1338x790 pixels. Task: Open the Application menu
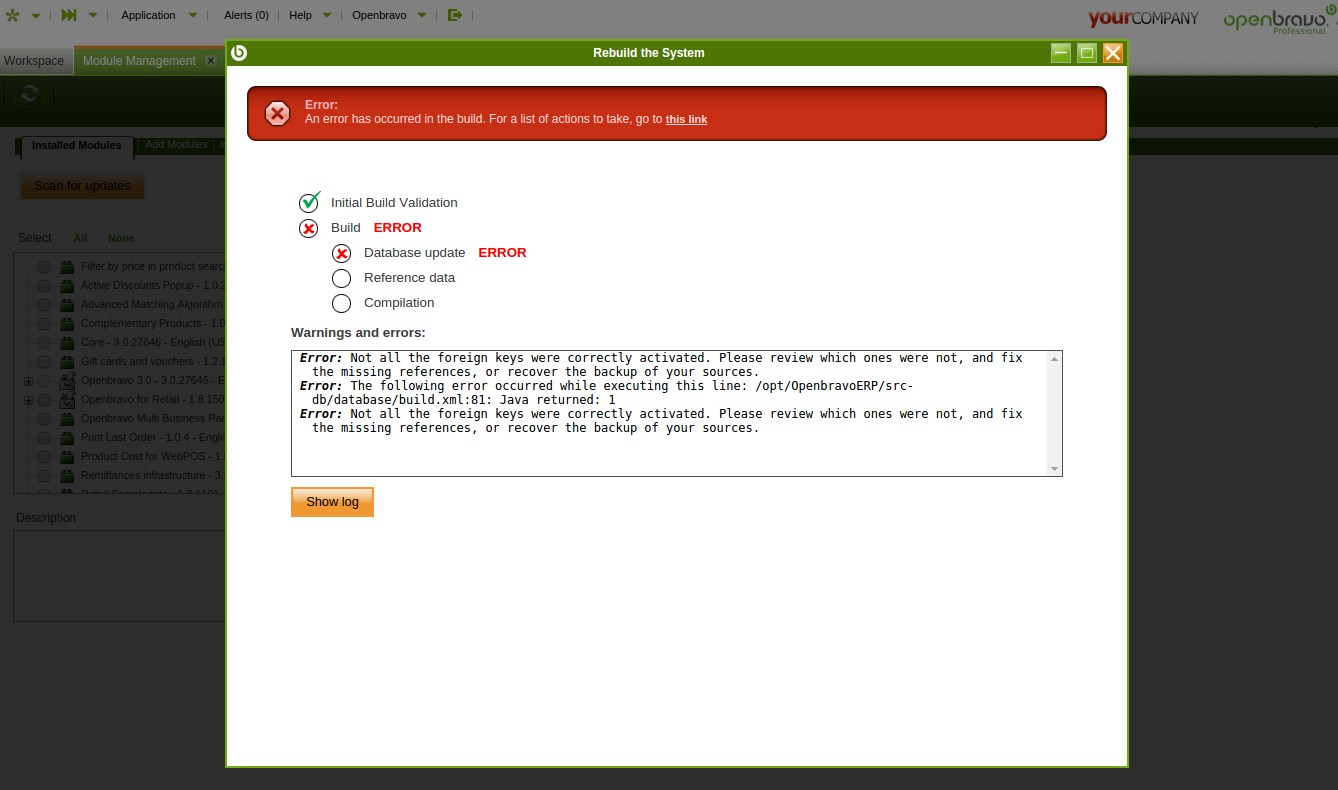(158, 15)
